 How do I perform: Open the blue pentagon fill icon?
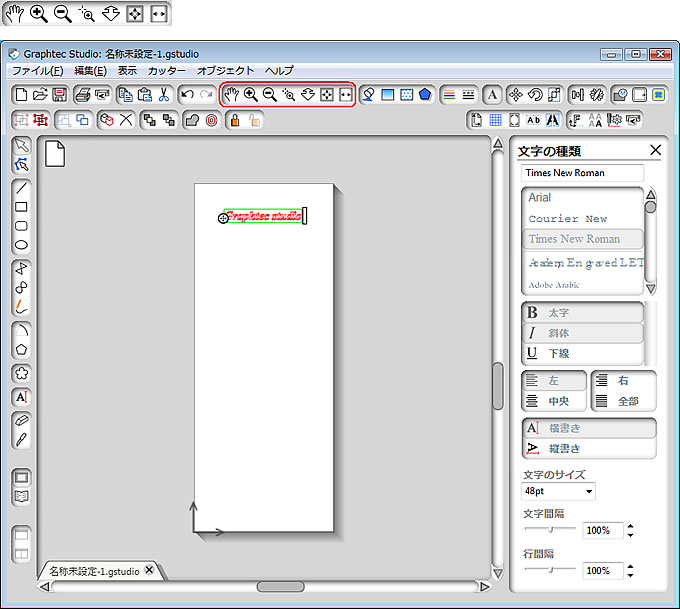point(425,95)
